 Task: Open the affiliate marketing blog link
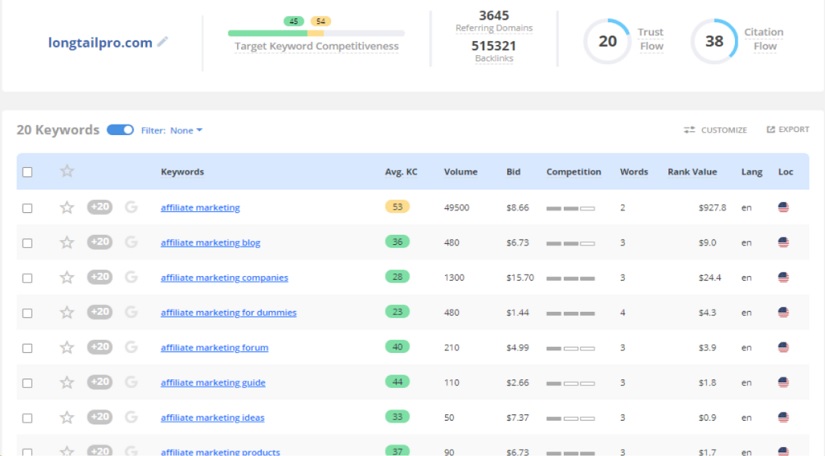pos(210,243)
